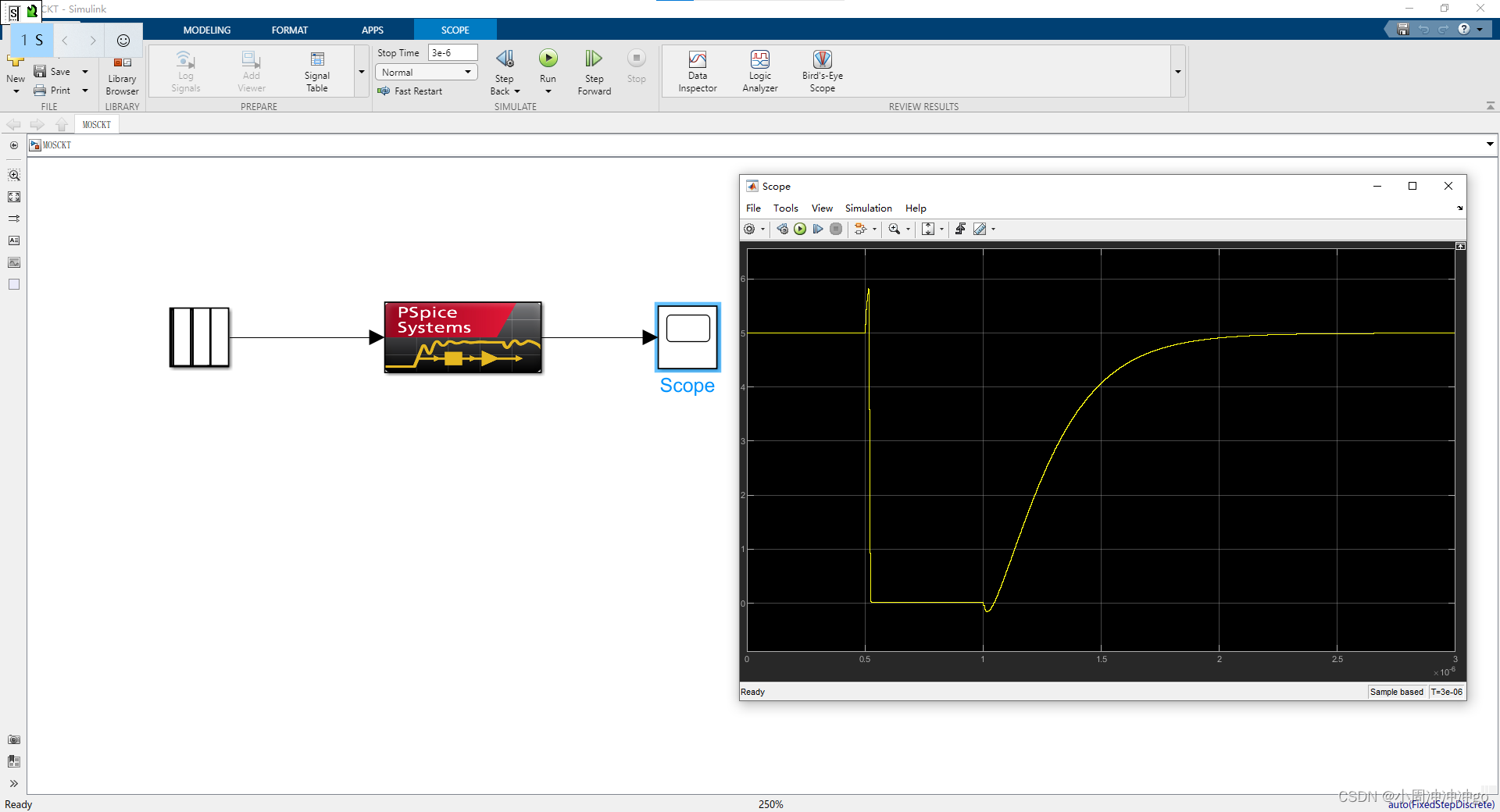Open the Simulation menu in the Scope

click(x=868, y=208)
